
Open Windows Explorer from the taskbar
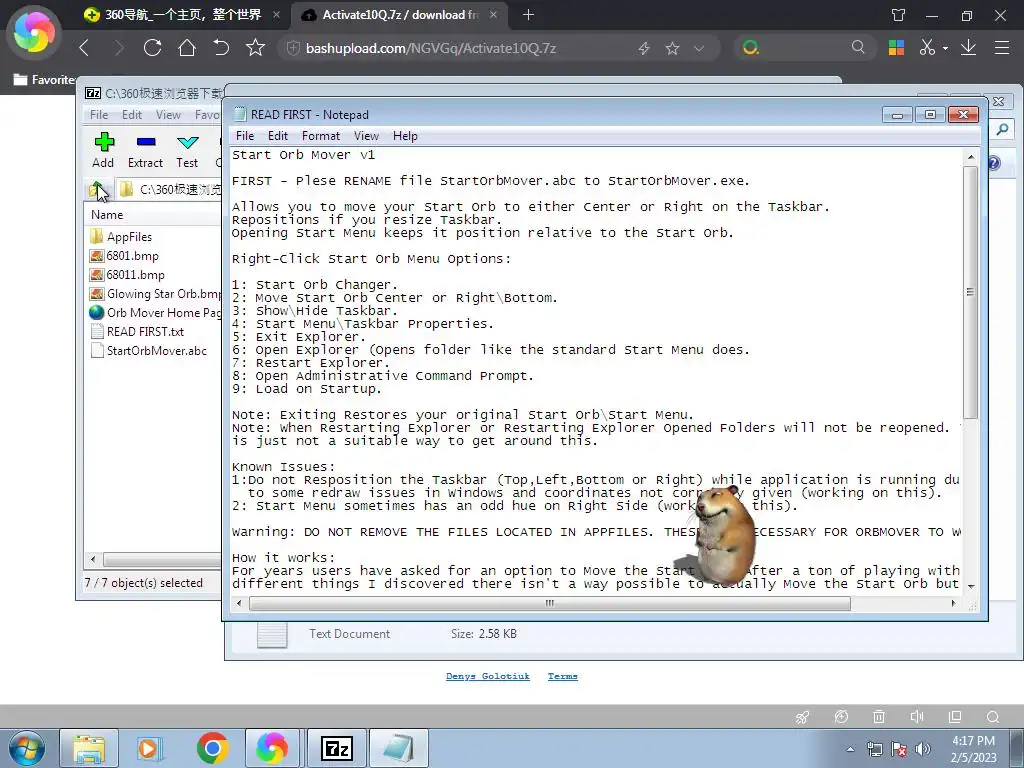click(x=89, y=748)
